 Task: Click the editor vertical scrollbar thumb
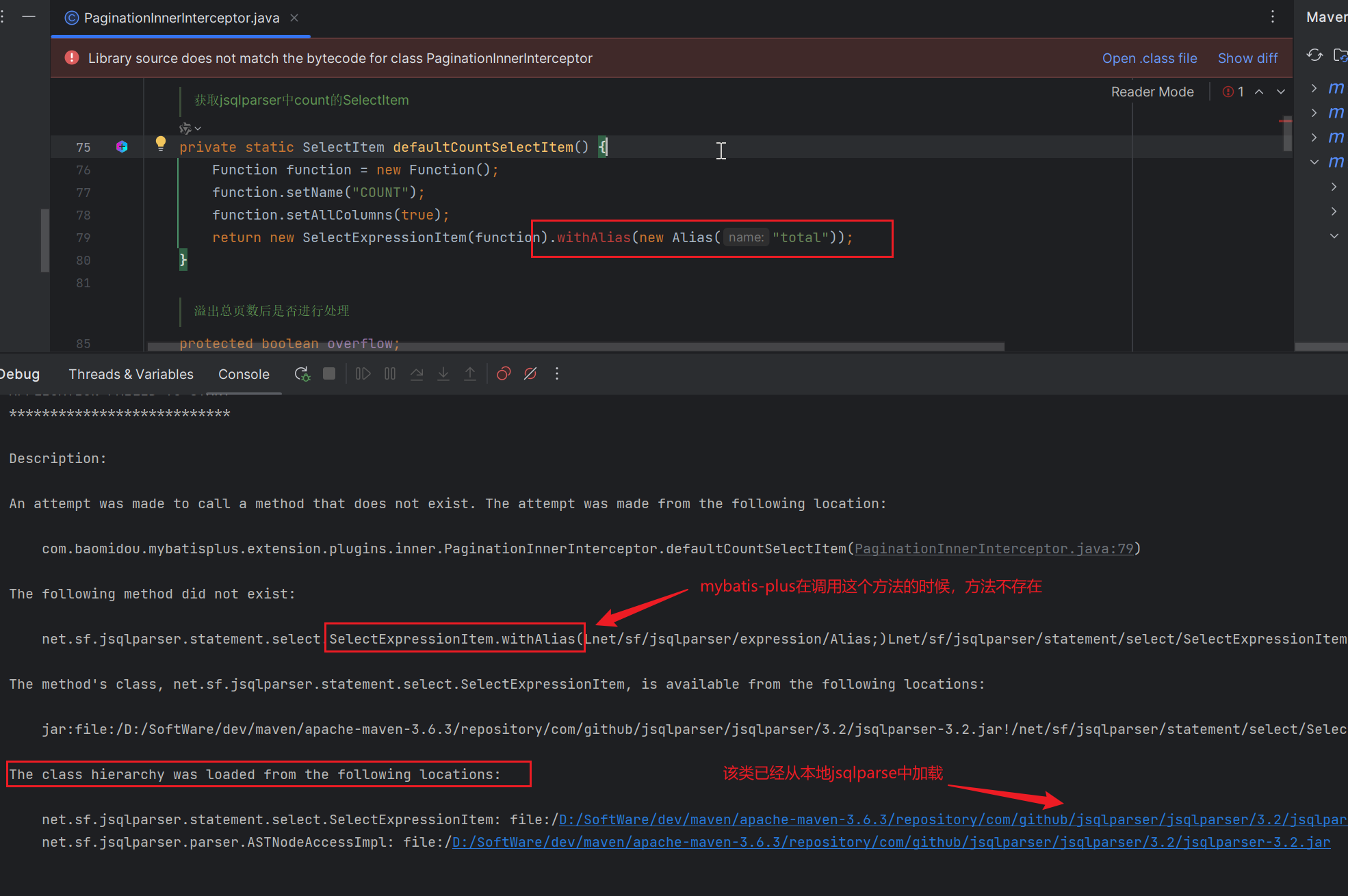click(1287, 135)
